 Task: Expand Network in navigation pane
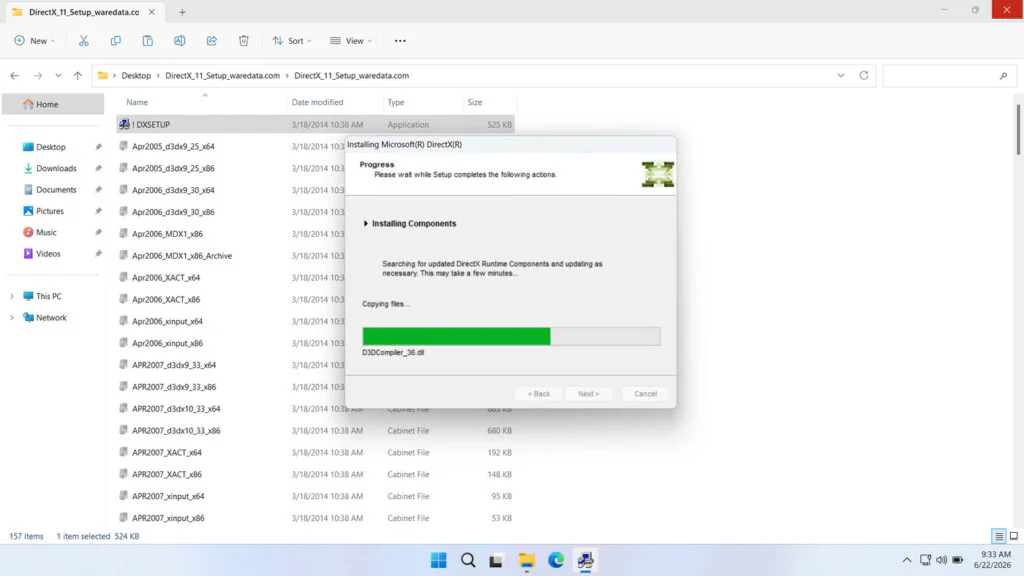click(12, 318)
